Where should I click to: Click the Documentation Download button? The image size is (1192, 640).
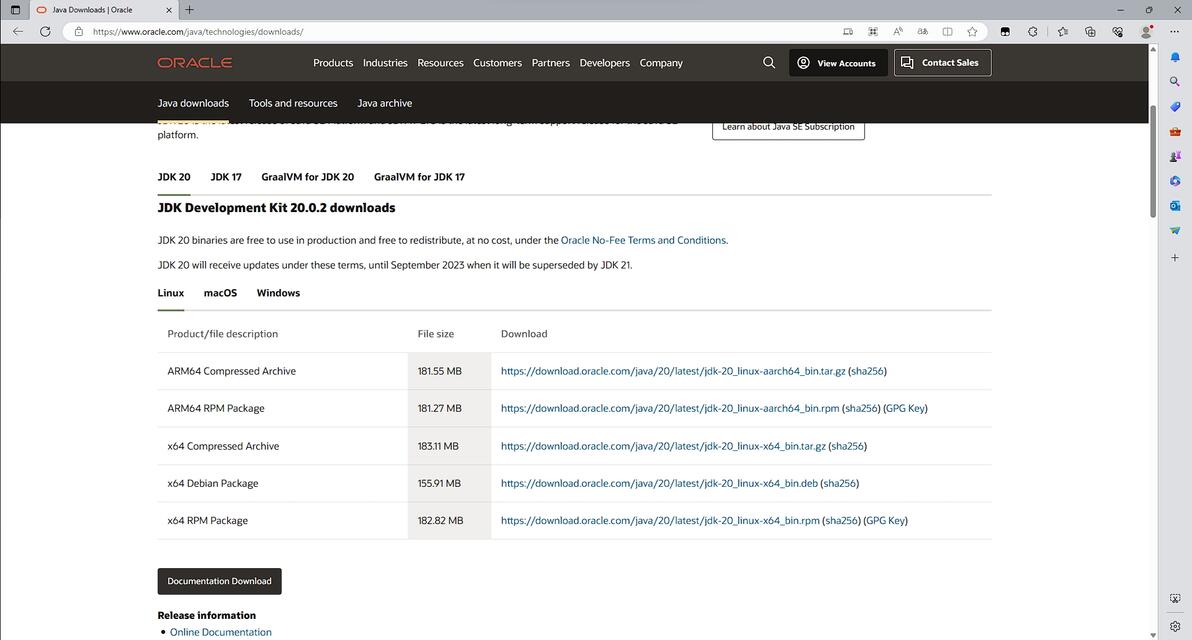(x=220, y=581)
